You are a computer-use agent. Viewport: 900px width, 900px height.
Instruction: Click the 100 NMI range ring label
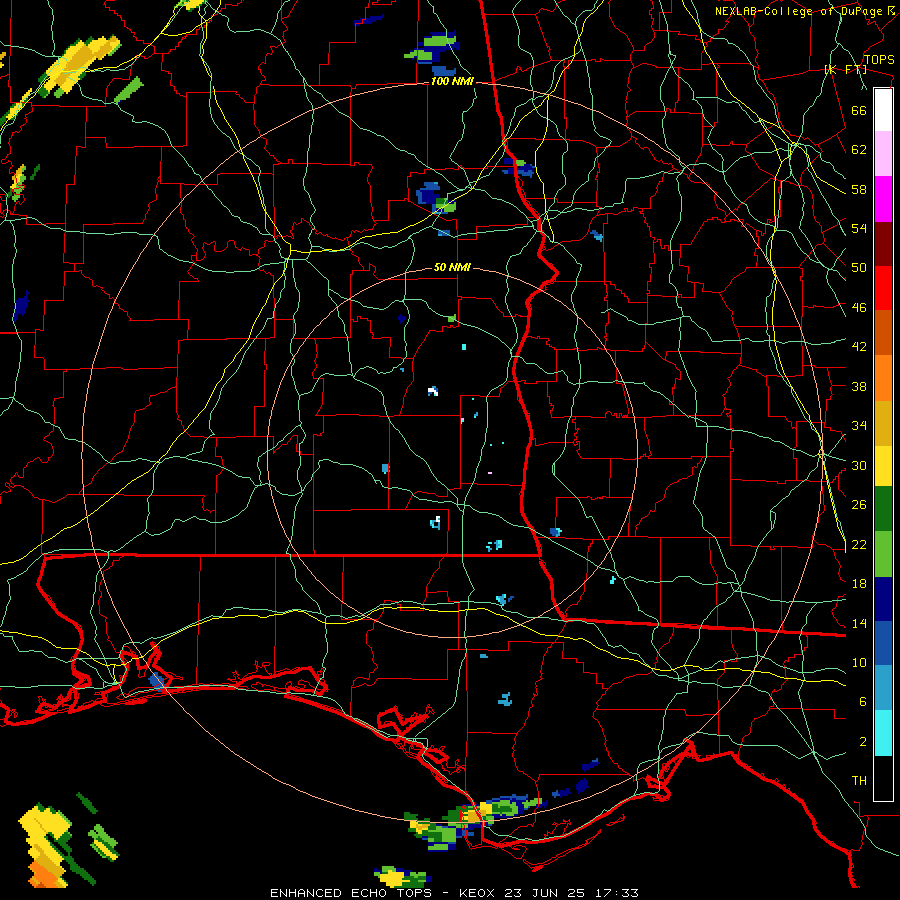point(452,82)
